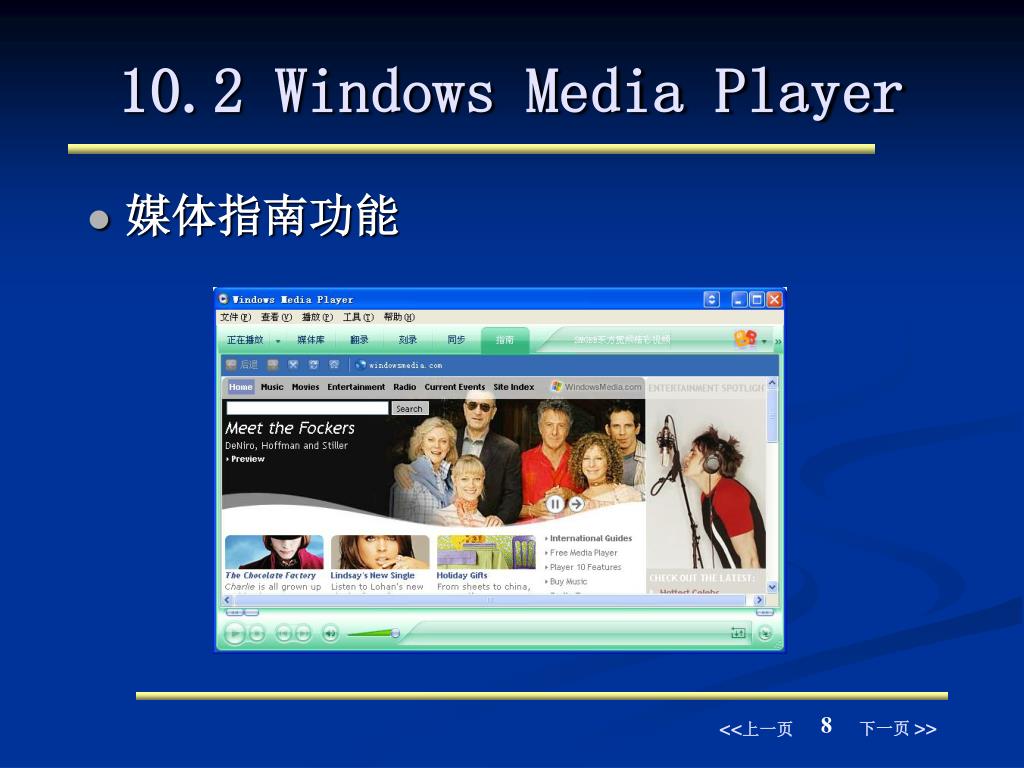Open the Site Index link
Viewport: 1024px width, 768px height.
point(514,387)
